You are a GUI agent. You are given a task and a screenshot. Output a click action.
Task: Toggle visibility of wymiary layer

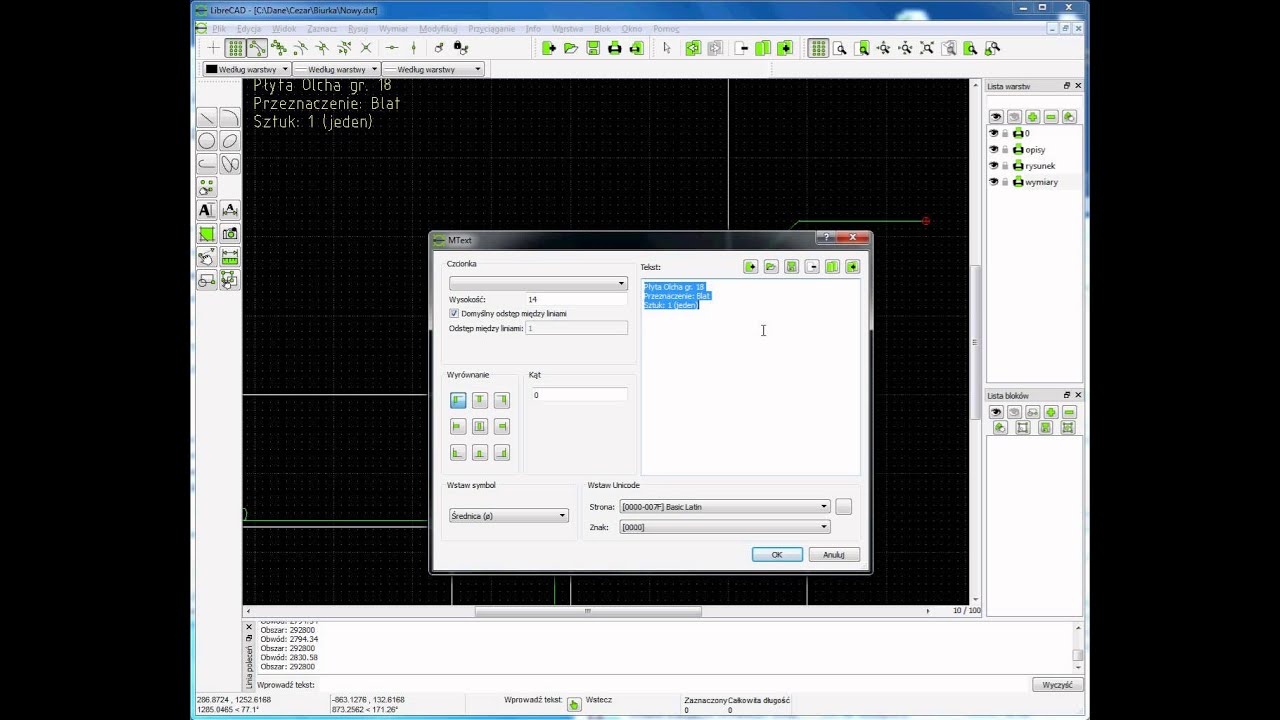coord(994,182)
